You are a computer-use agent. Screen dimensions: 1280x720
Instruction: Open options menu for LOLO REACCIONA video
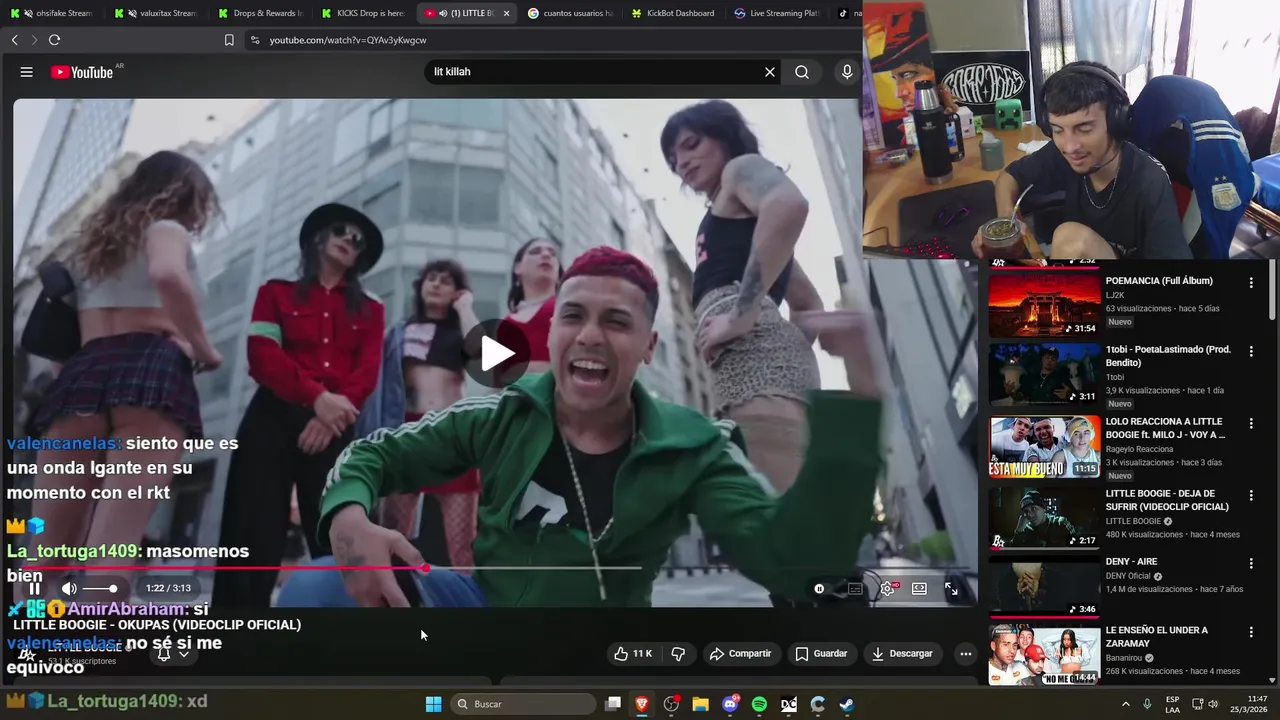pyautogui.click(x=1250, y=424)
